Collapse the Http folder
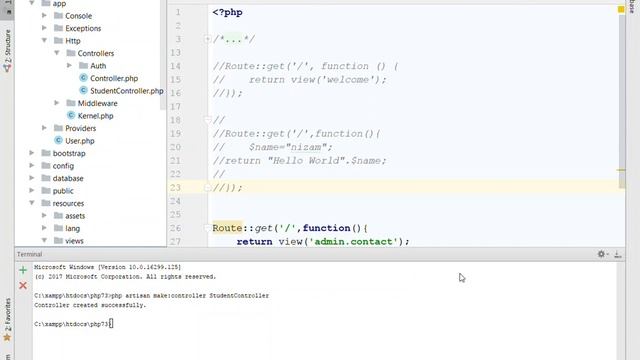Screen dimensions: 640x360 tap(44, 40)
